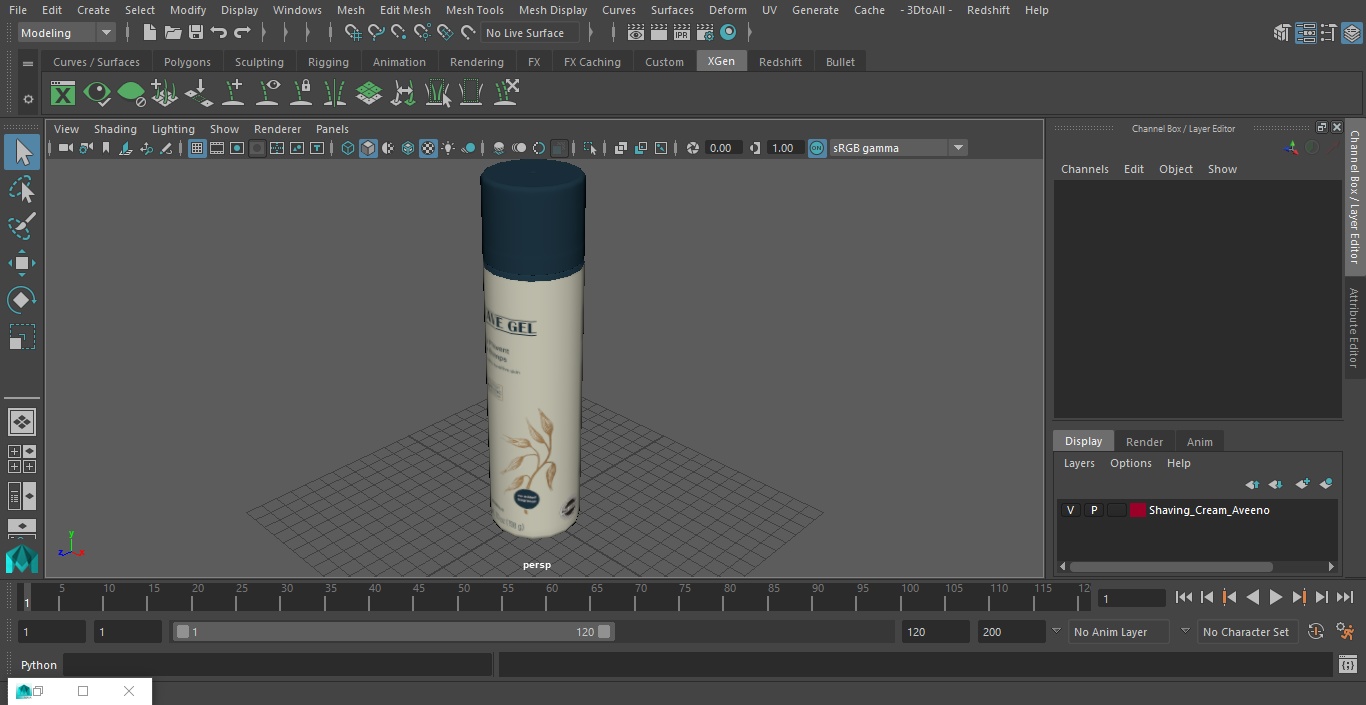This screenshot has width=1366, height=705.
Task: Toggle viewport grid display
Action: [x=197, y=148]
